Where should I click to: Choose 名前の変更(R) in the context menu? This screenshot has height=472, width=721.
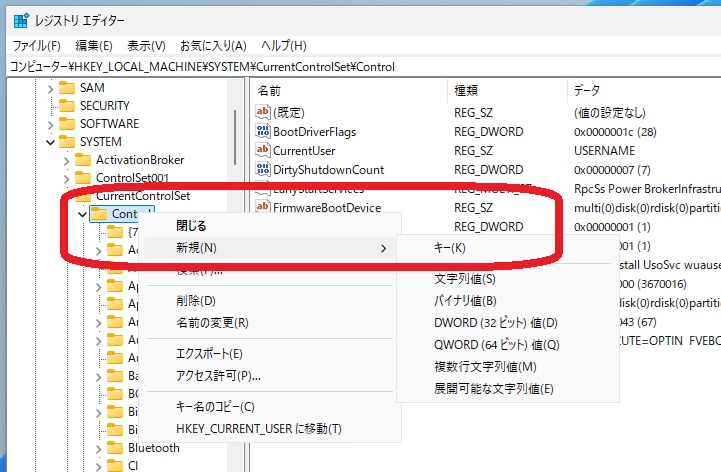click(270, 323)
